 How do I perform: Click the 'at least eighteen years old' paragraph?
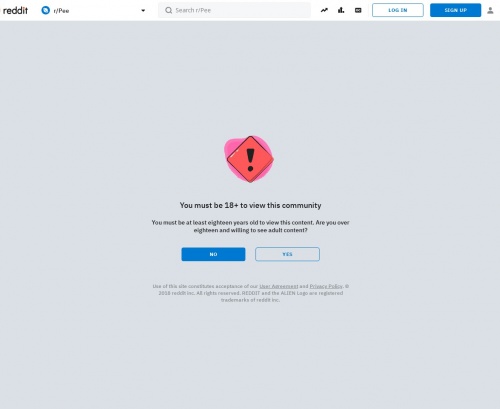(250, 226)
